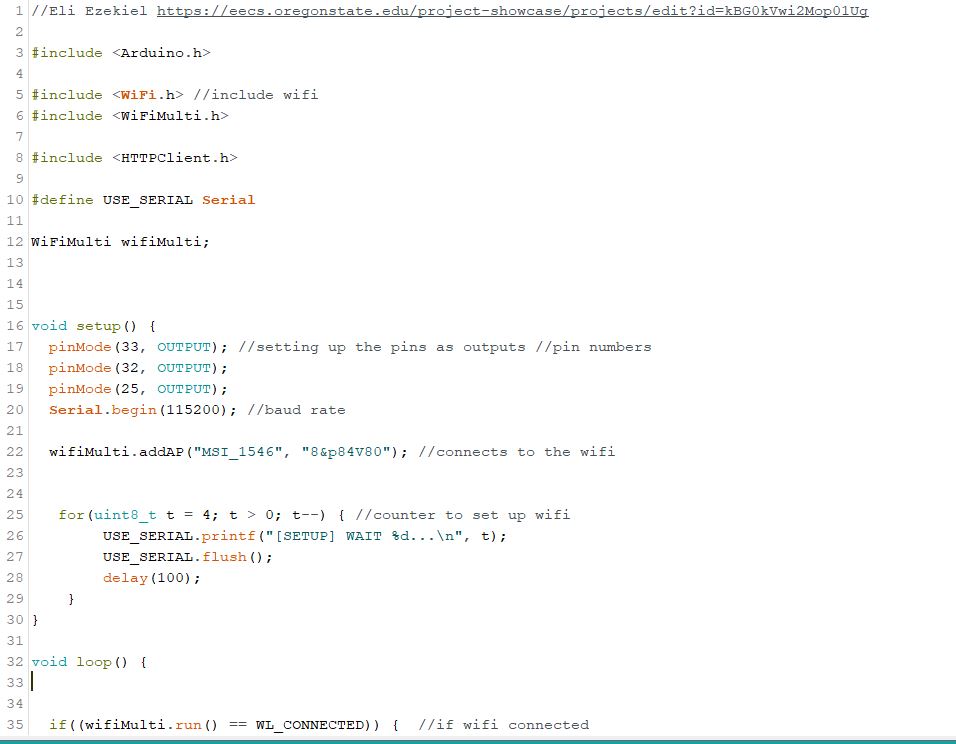Click '//connects to the wifi' comment
The image size is (956, 744).
[516, 452]
